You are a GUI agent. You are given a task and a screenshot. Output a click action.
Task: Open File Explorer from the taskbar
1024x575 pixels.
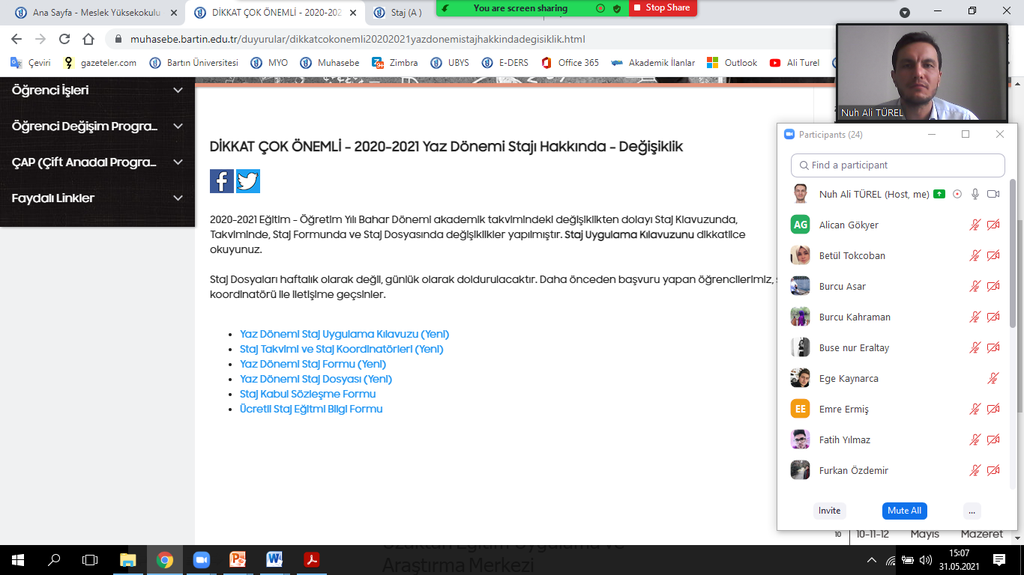127,560
